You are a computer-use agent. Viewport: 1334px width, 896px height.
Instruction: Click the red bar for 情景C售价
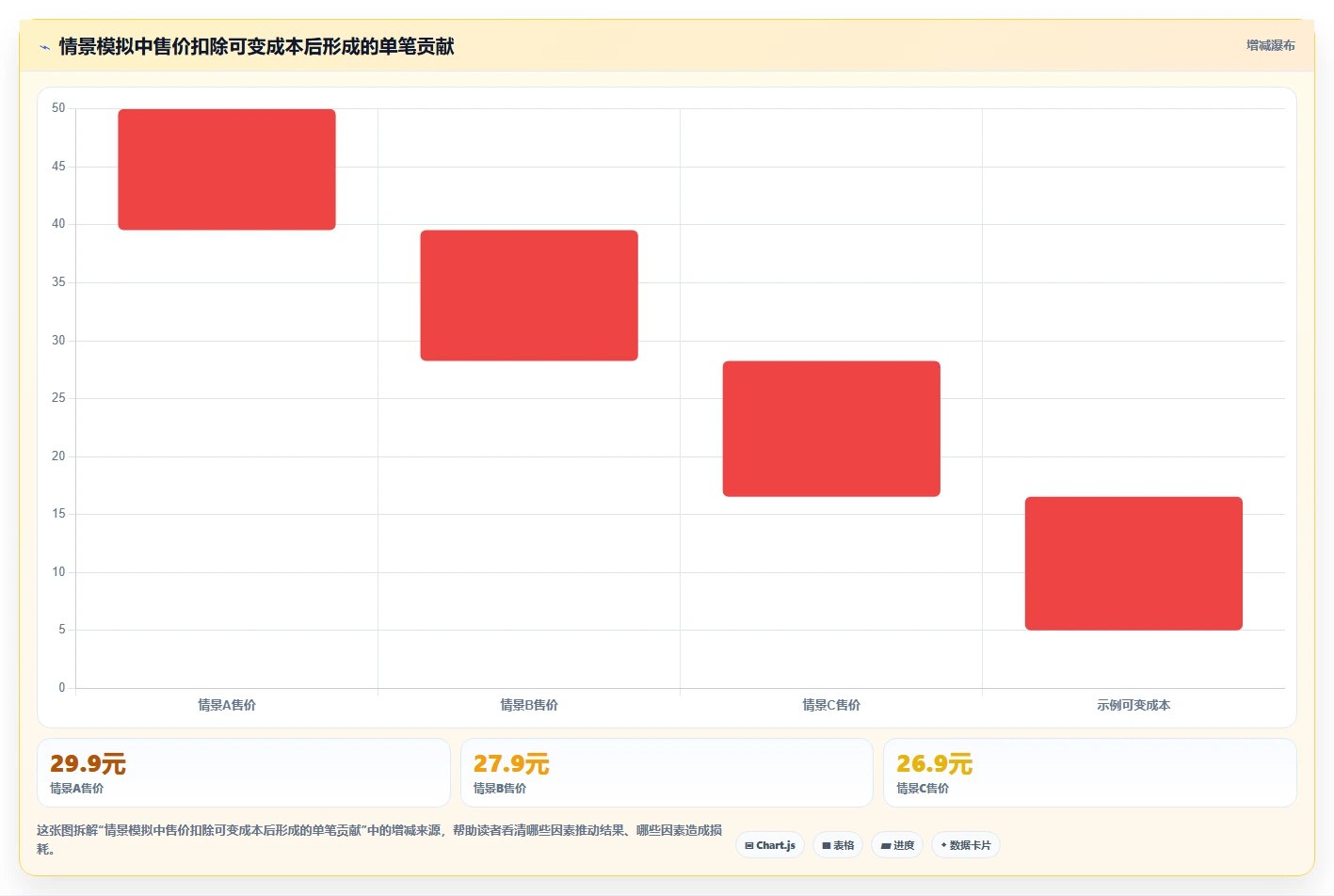click(x=831, y=428)
